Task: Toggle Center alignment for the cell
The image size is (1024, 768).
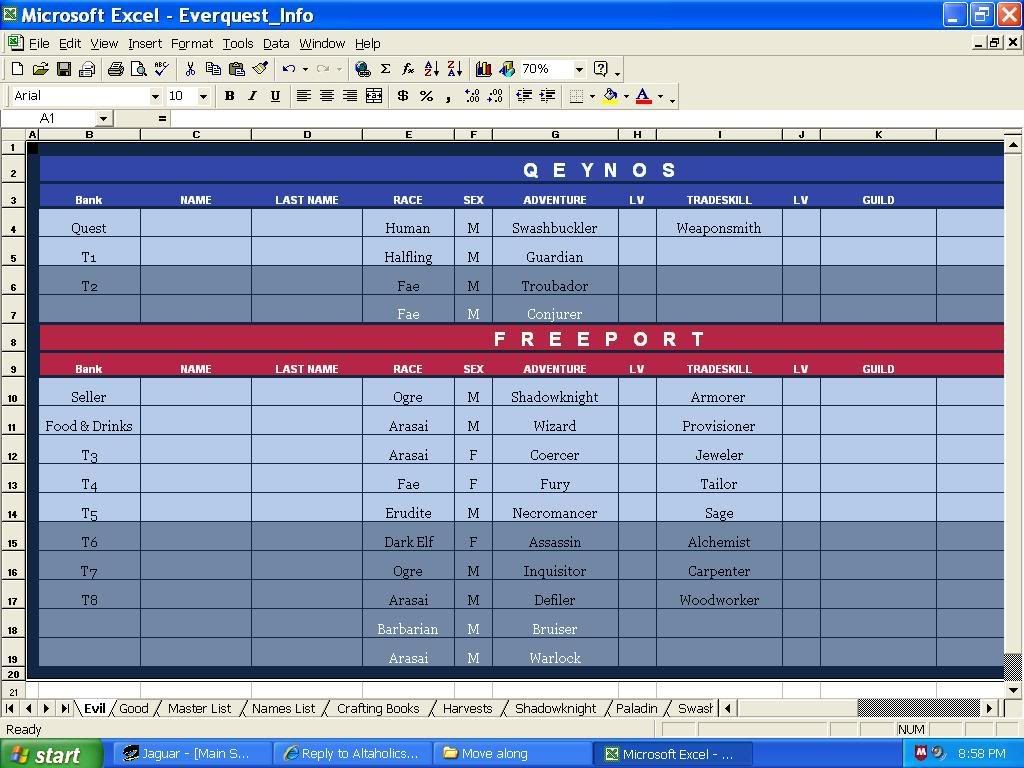Action: tap(327, 96)
